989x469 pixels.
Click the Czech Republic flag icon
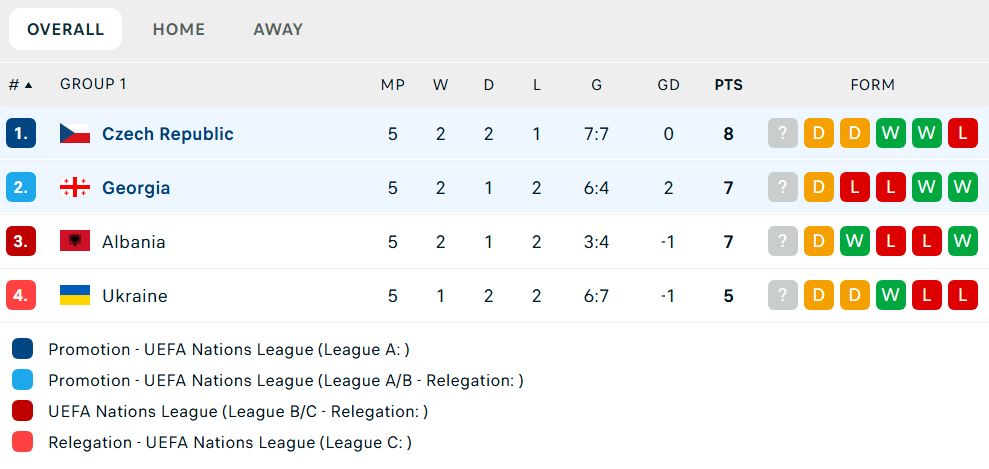point(75,134)
